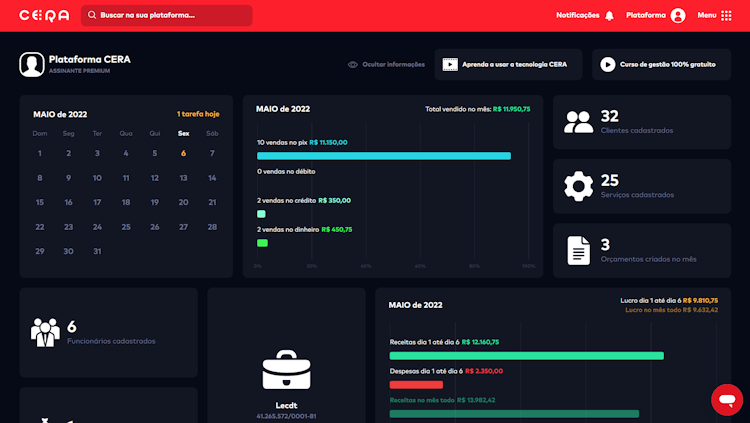Screen dimensions: 750x423
Task: Click the clients people icon
Action: click(578, 122)
